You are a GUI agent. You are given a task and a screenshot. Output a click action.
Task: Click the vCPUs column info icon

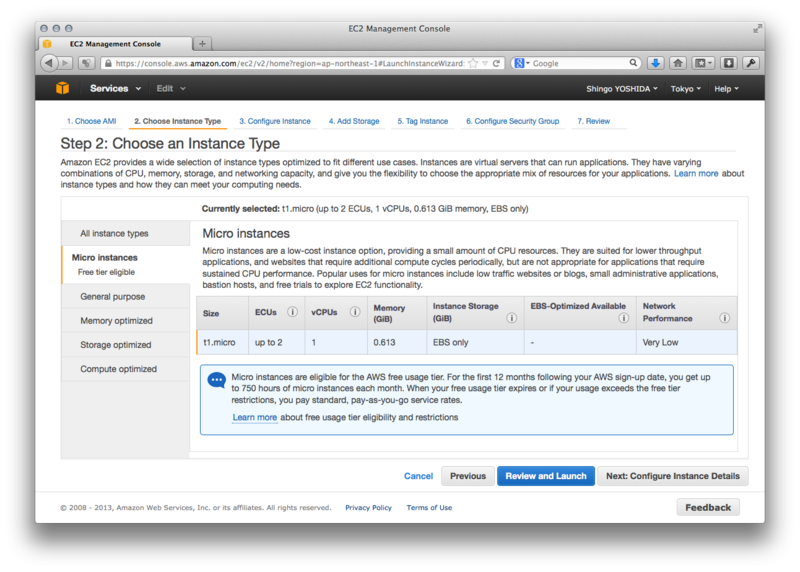pyautogui.click(x=355, y=312)
